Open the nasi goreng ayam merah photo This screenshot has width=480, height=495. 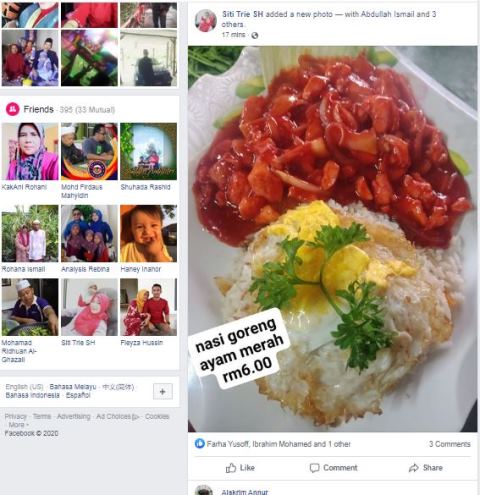(x=333, y=239)
